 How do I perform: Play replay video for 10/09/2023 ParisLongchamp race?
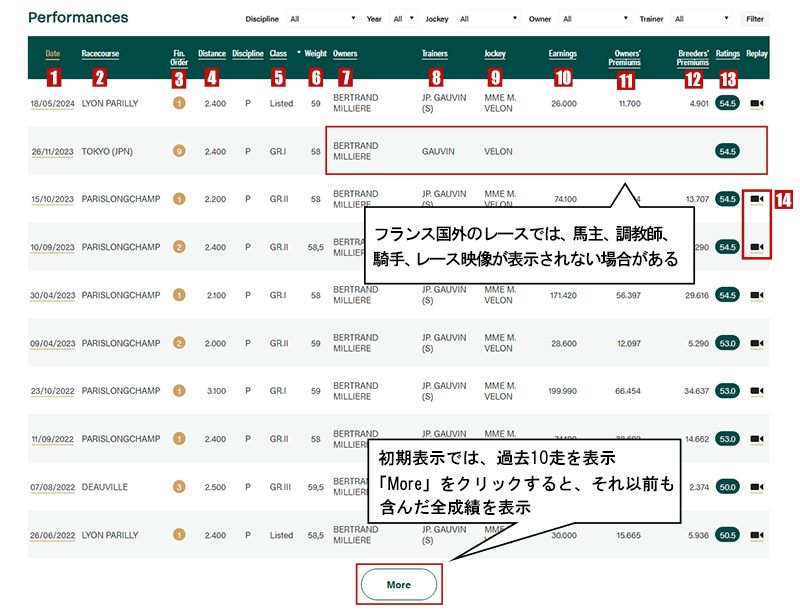point(757,247)
